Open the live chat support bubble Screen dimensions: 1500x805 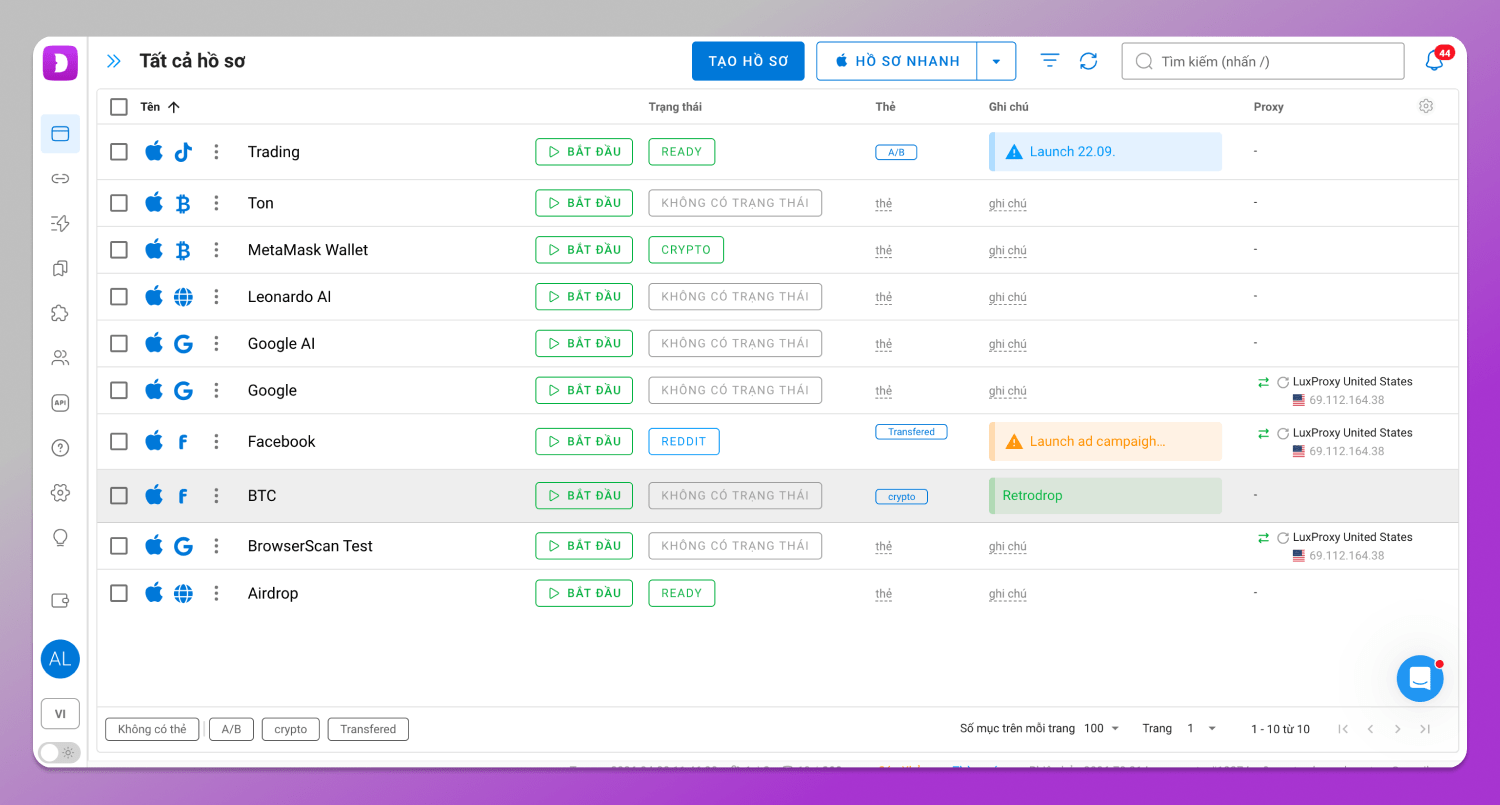[x=1420, y=679]
